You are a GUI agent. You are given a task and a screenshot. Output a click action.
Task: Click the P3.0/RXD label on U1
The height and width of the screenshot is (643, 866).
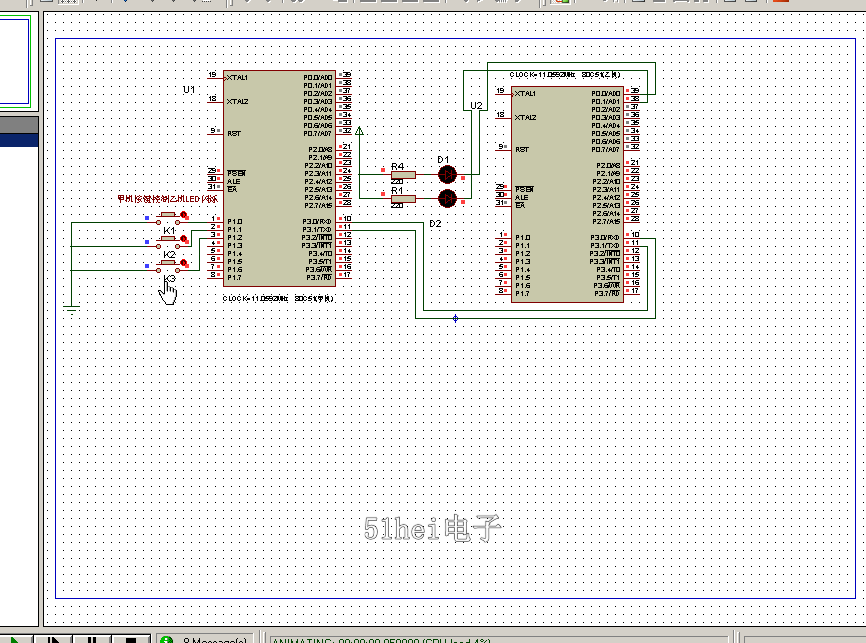click(316, 222)
